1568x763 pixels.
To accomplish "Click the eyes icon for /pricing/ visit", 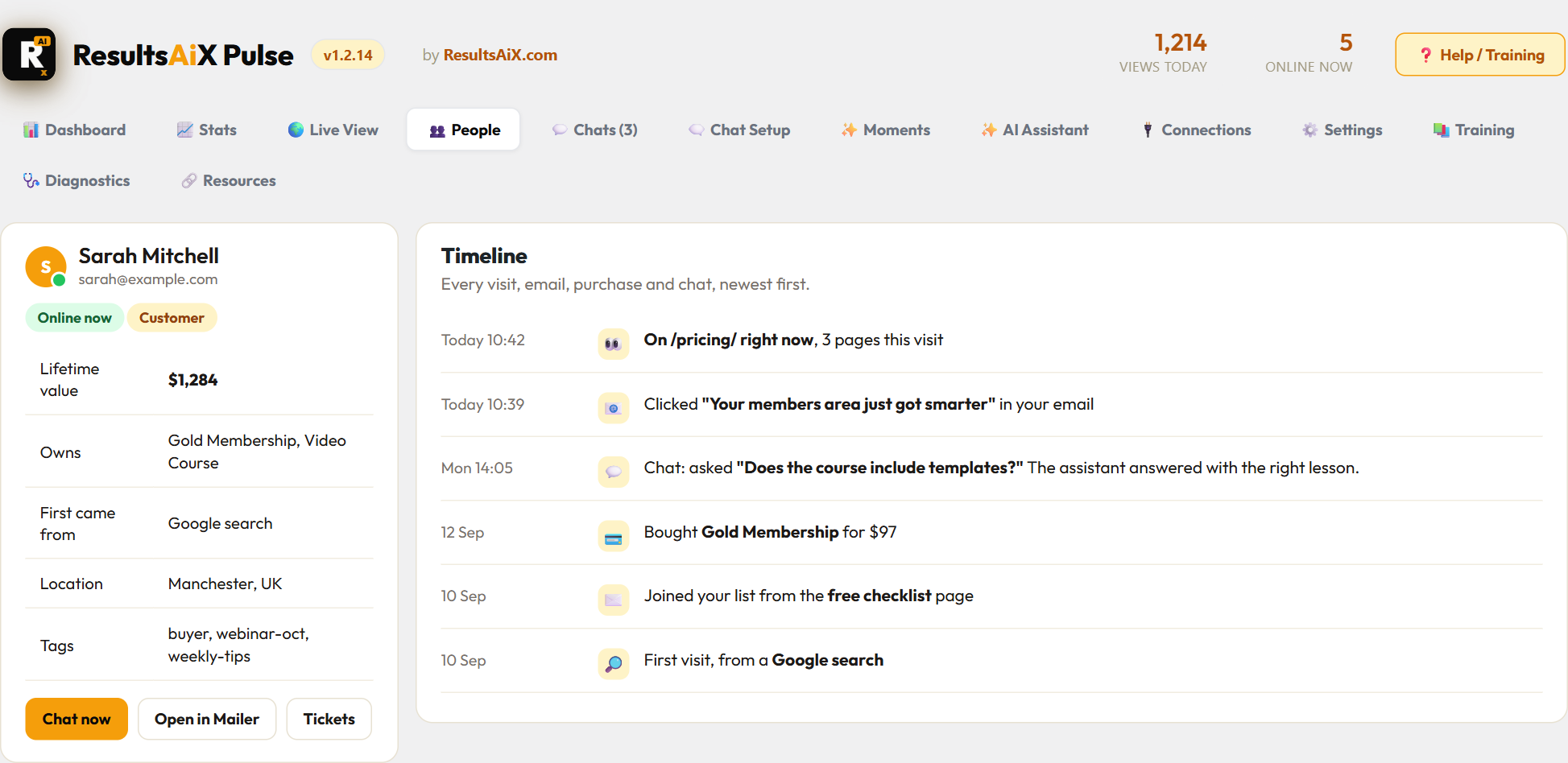I will (613, 344).
